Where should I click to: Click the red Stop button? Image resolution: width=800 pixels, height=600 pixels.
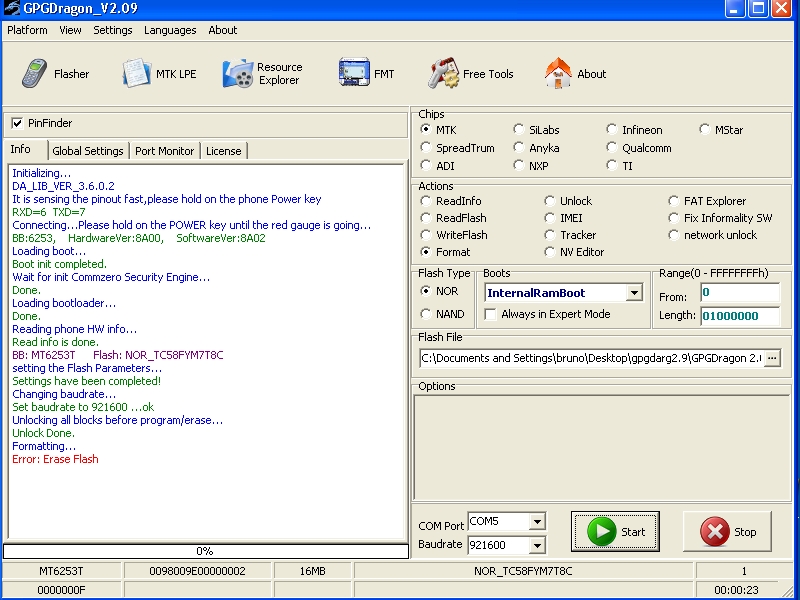pos(728,532)
